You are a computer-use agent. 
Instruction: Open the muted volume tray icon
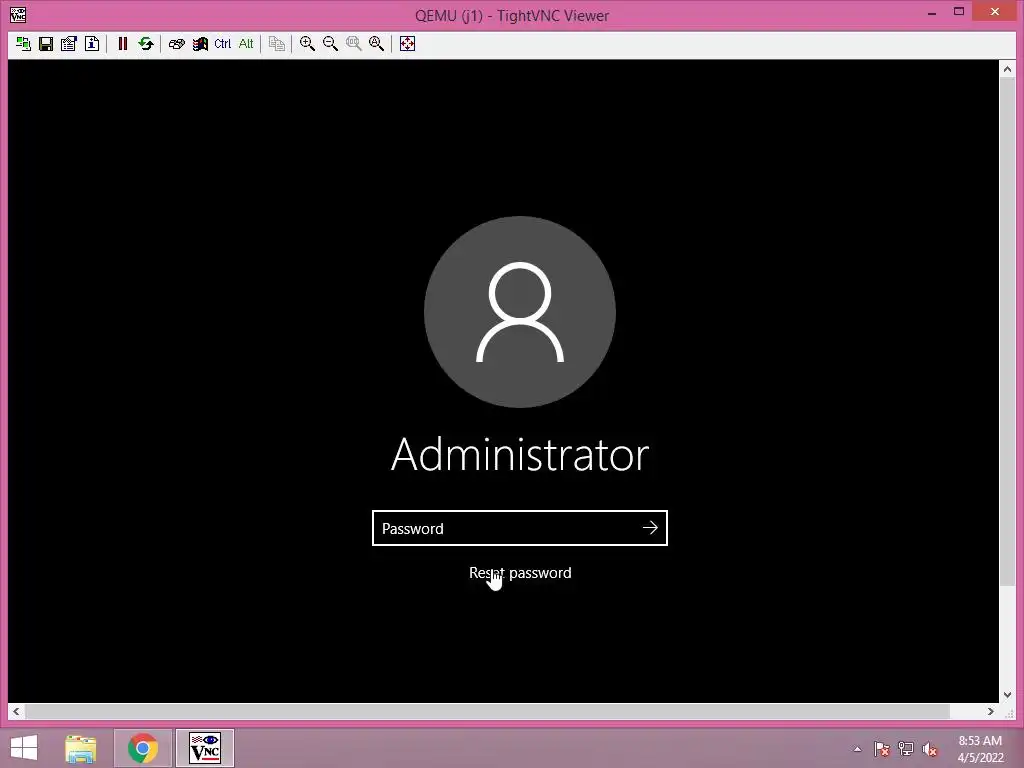(929, 749)
